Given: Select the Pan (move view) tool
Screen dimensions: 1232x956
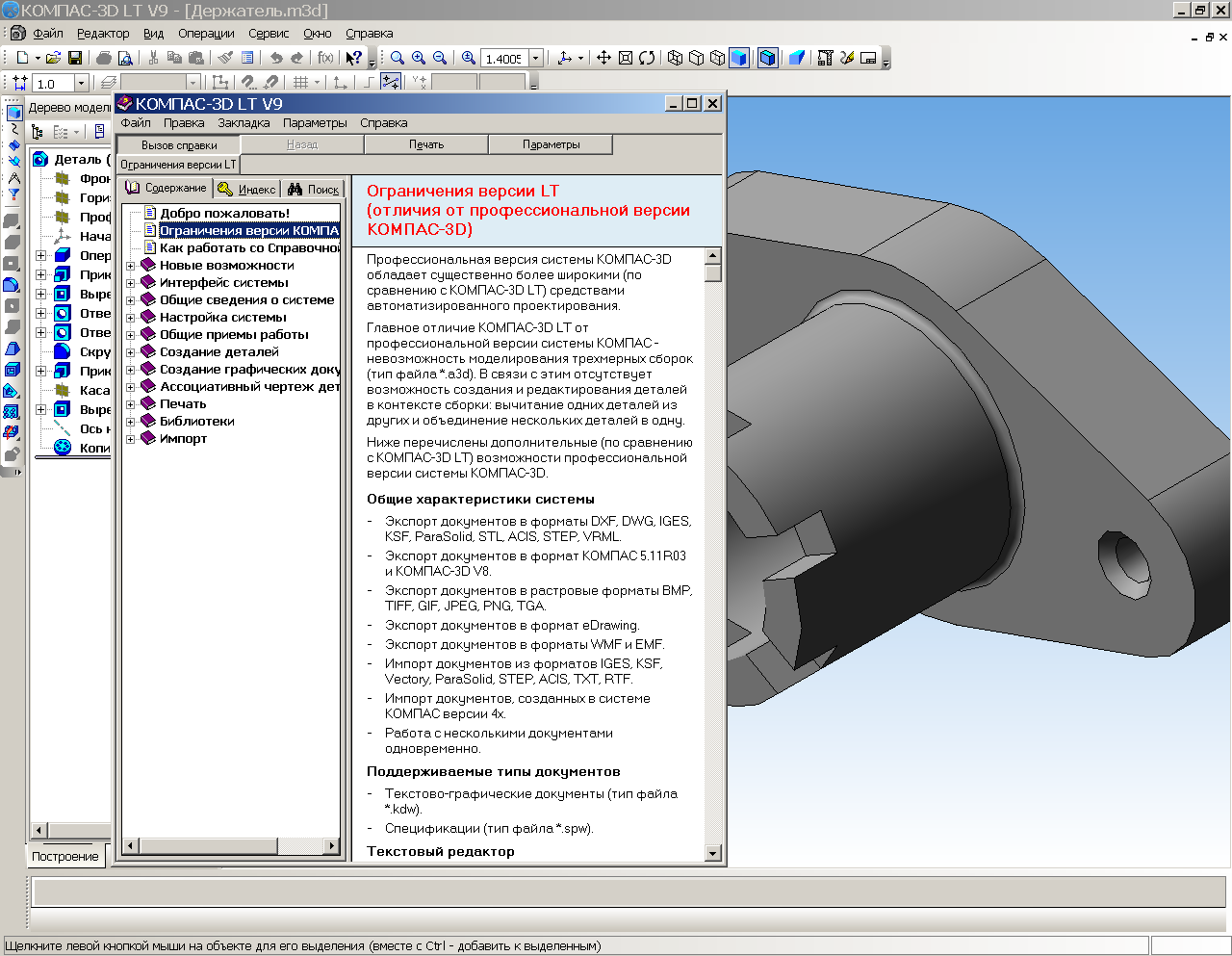Looking at the screenshot, I should click(x=603, y=58).
